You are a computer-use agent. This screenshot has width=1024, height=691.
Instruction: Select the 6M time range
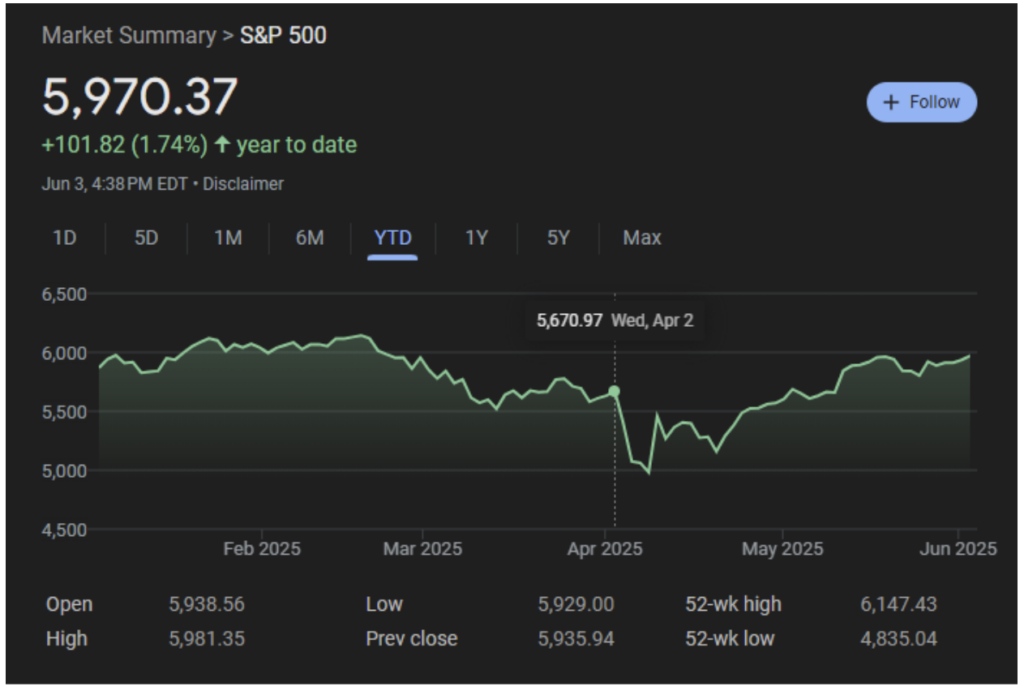click(310, 238)
